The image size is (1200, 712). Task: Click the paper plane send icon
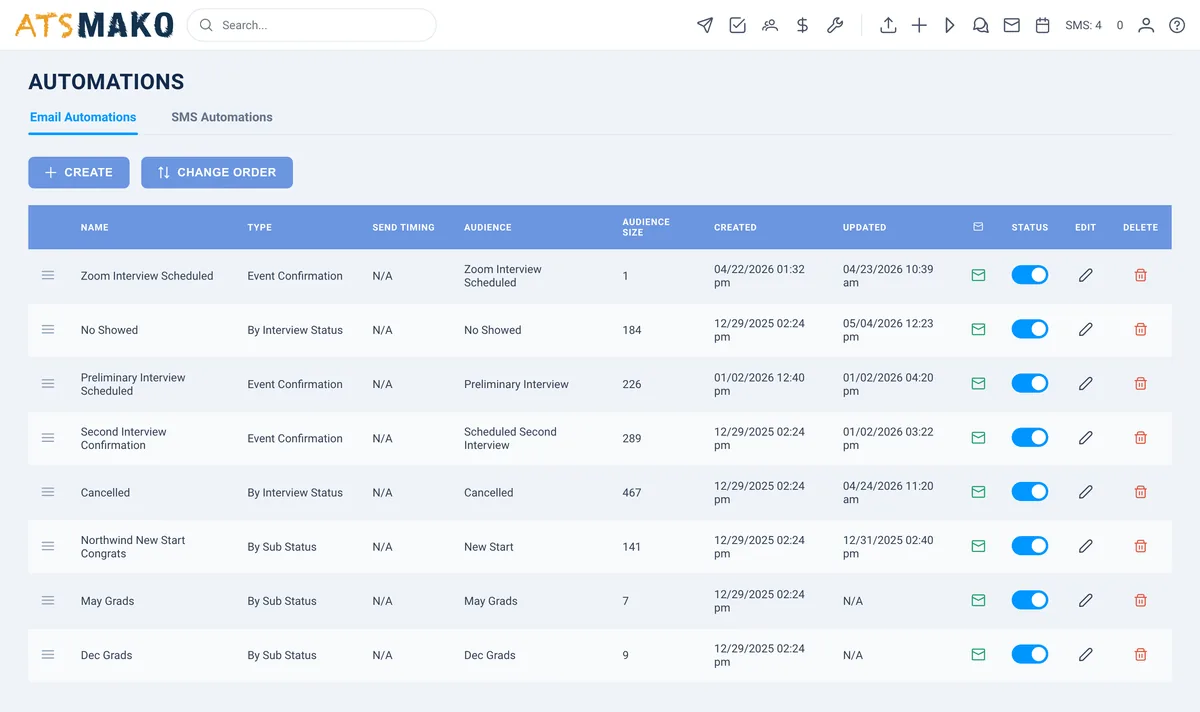(705, 25)
